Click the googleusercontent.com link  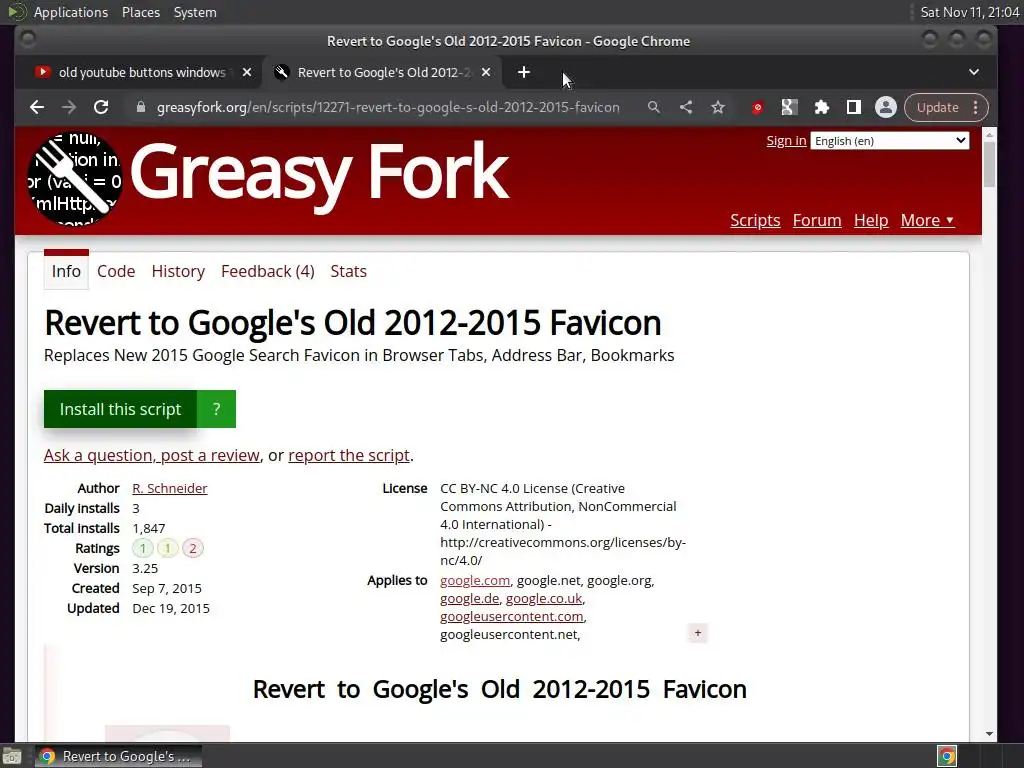(512, 616)
